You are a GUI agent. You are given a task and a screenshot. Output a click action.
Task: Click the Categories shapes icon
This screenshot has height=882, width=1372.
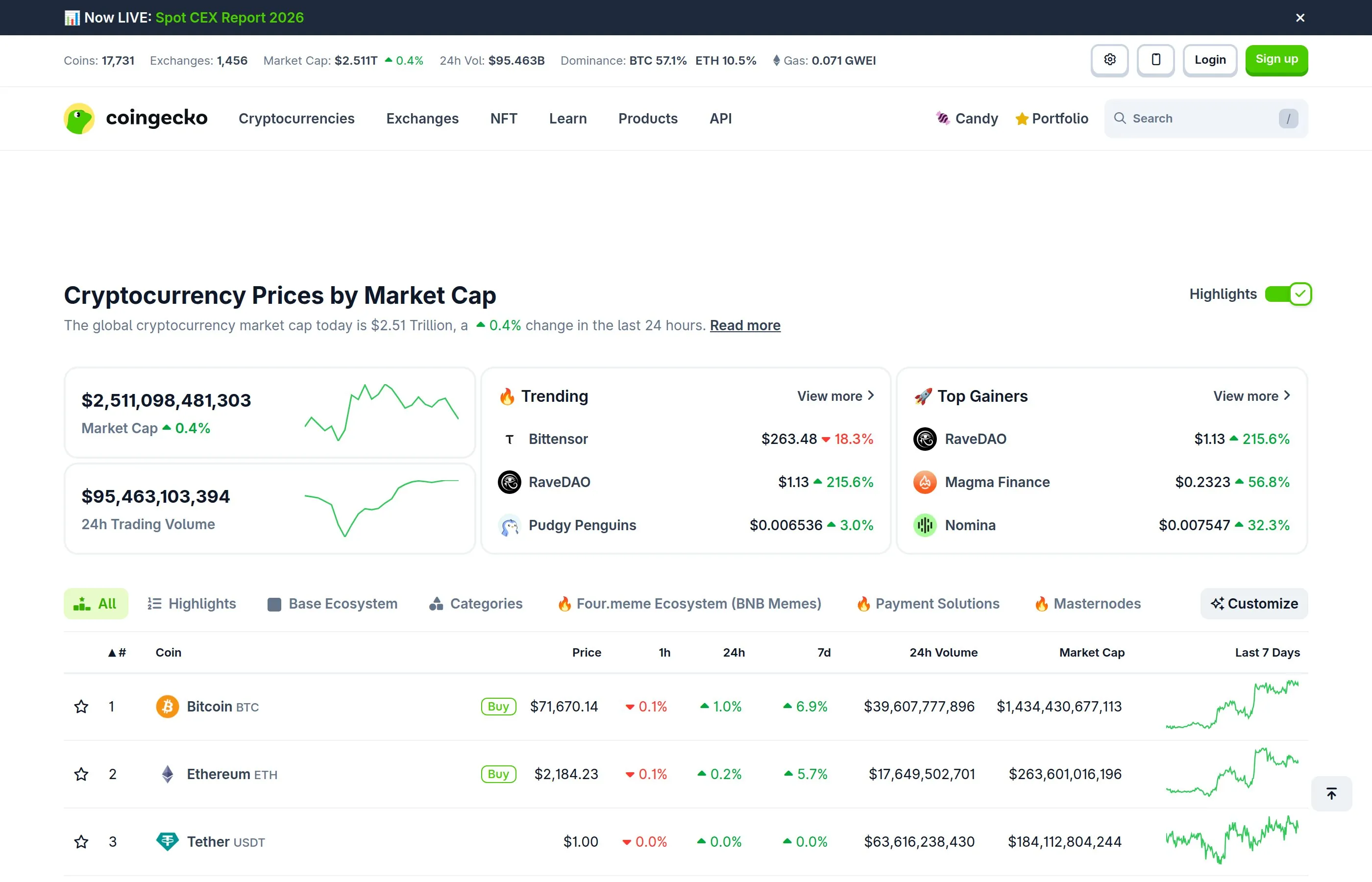pyautogui.click(x=436, y=604)
